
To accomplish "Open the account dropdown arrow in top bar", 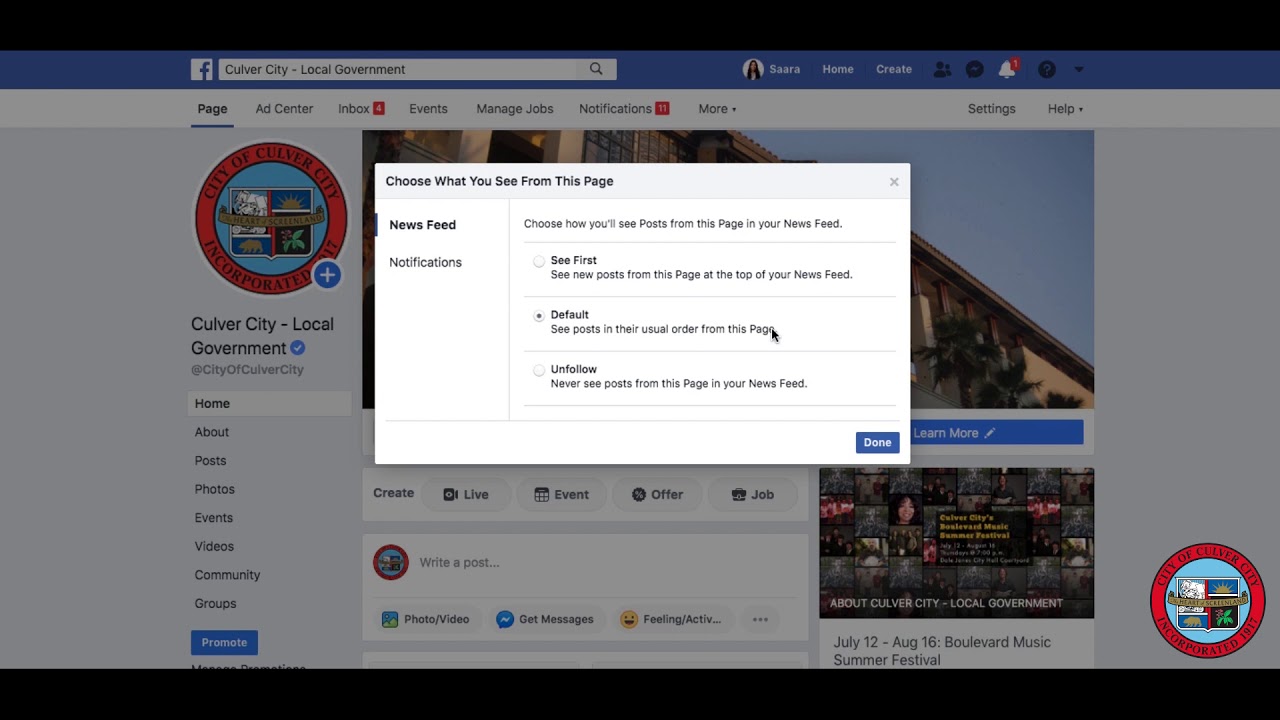I will pyautogui.click(x=1079, y=69).
